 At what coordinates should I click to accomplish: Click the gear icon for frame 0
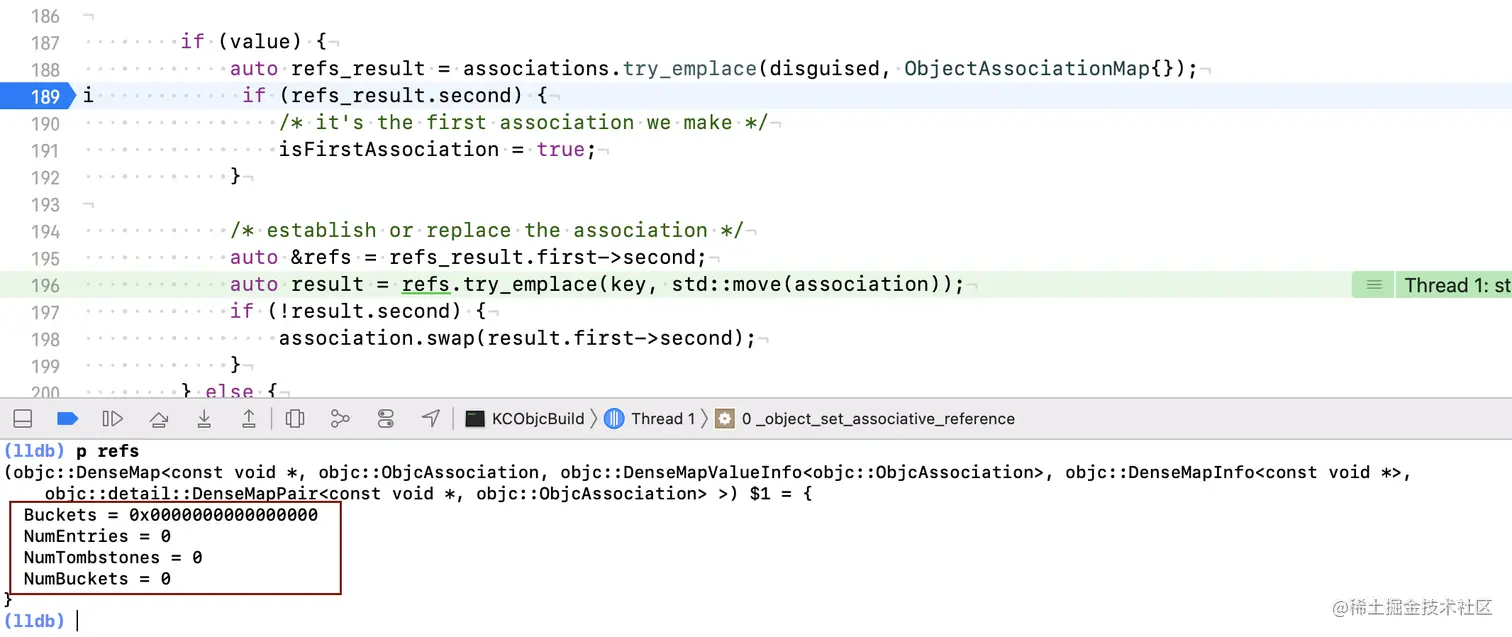point(725,419)
